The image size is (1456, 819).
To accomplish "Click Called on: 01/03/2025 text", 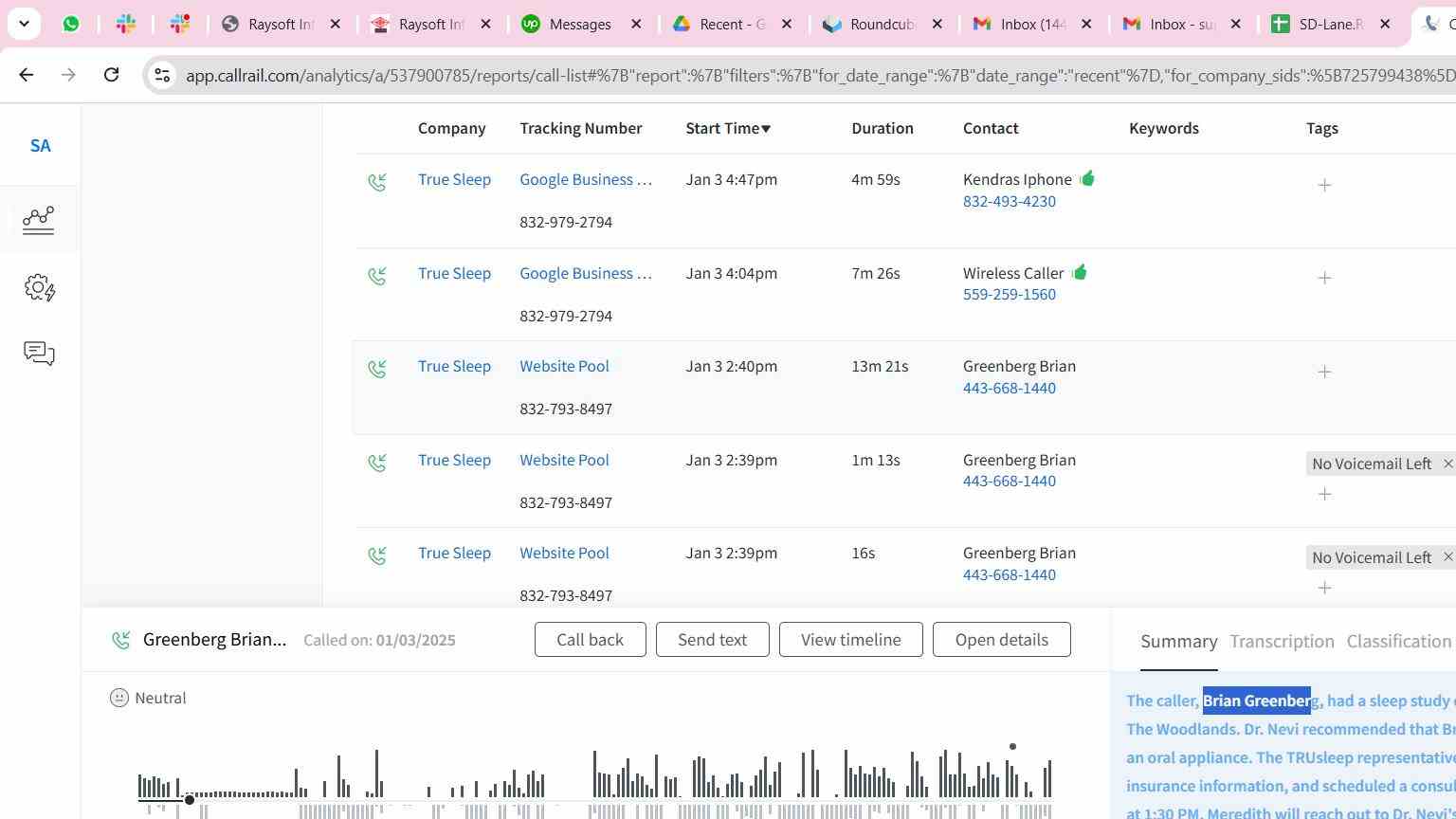I will (x=379, y=640).
